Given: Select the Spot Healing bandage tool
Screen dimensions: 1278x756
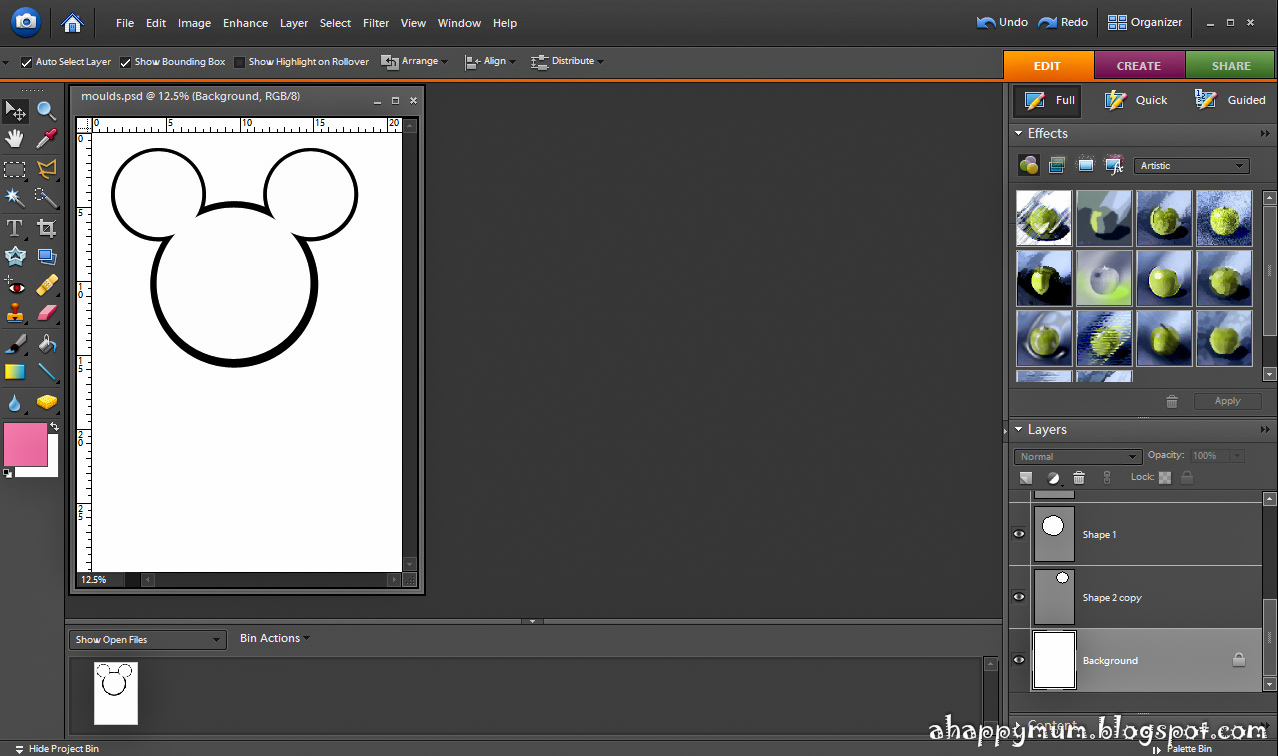Looking at the screenshot, I should (46, 286).
